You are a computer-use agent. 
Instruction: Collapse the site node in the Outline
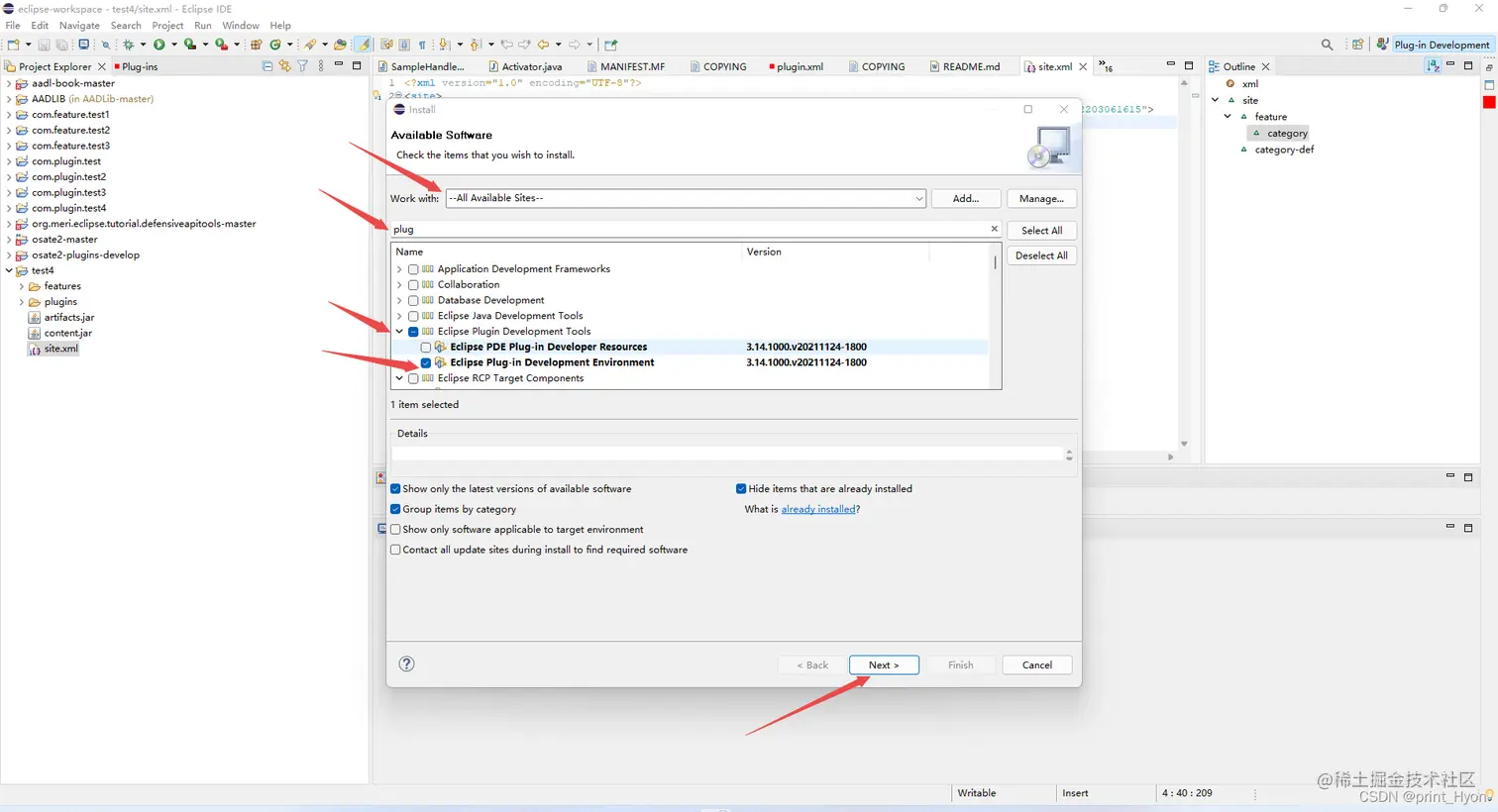click(1216, 100)
